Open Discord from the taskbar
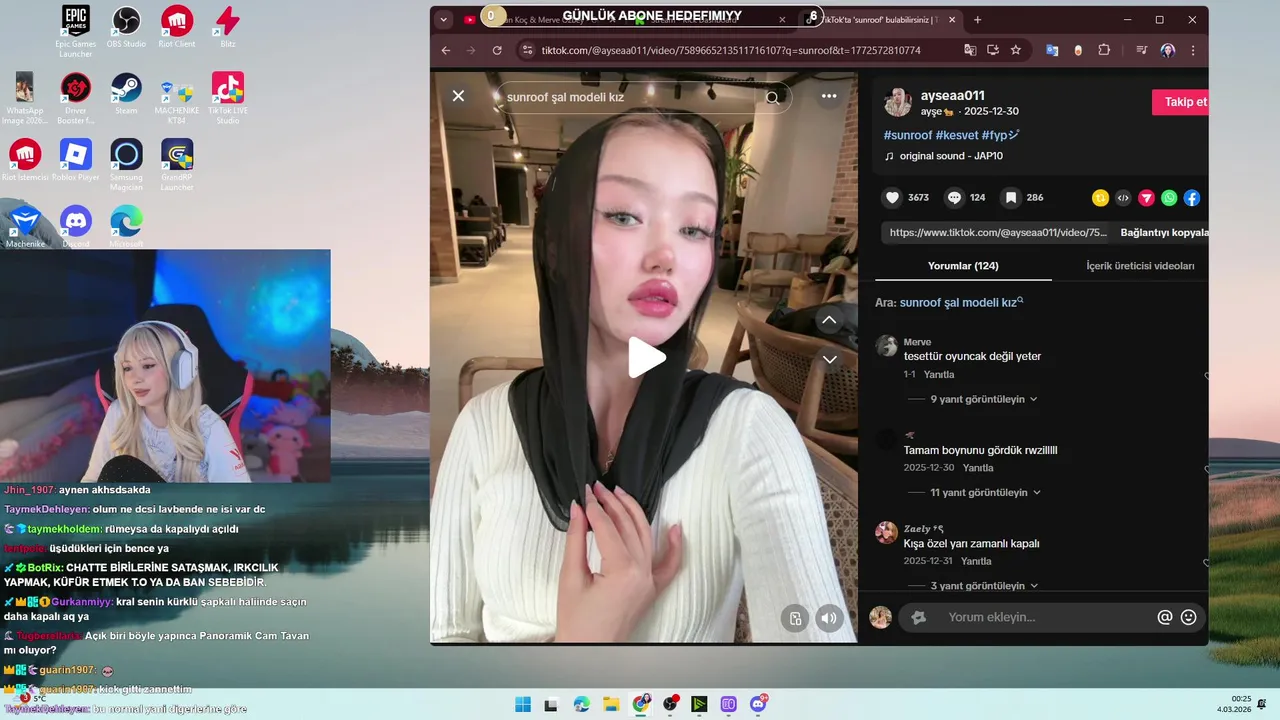This screenshot has height=720, width=1280. pyautogui.click(x=758, y=704)
